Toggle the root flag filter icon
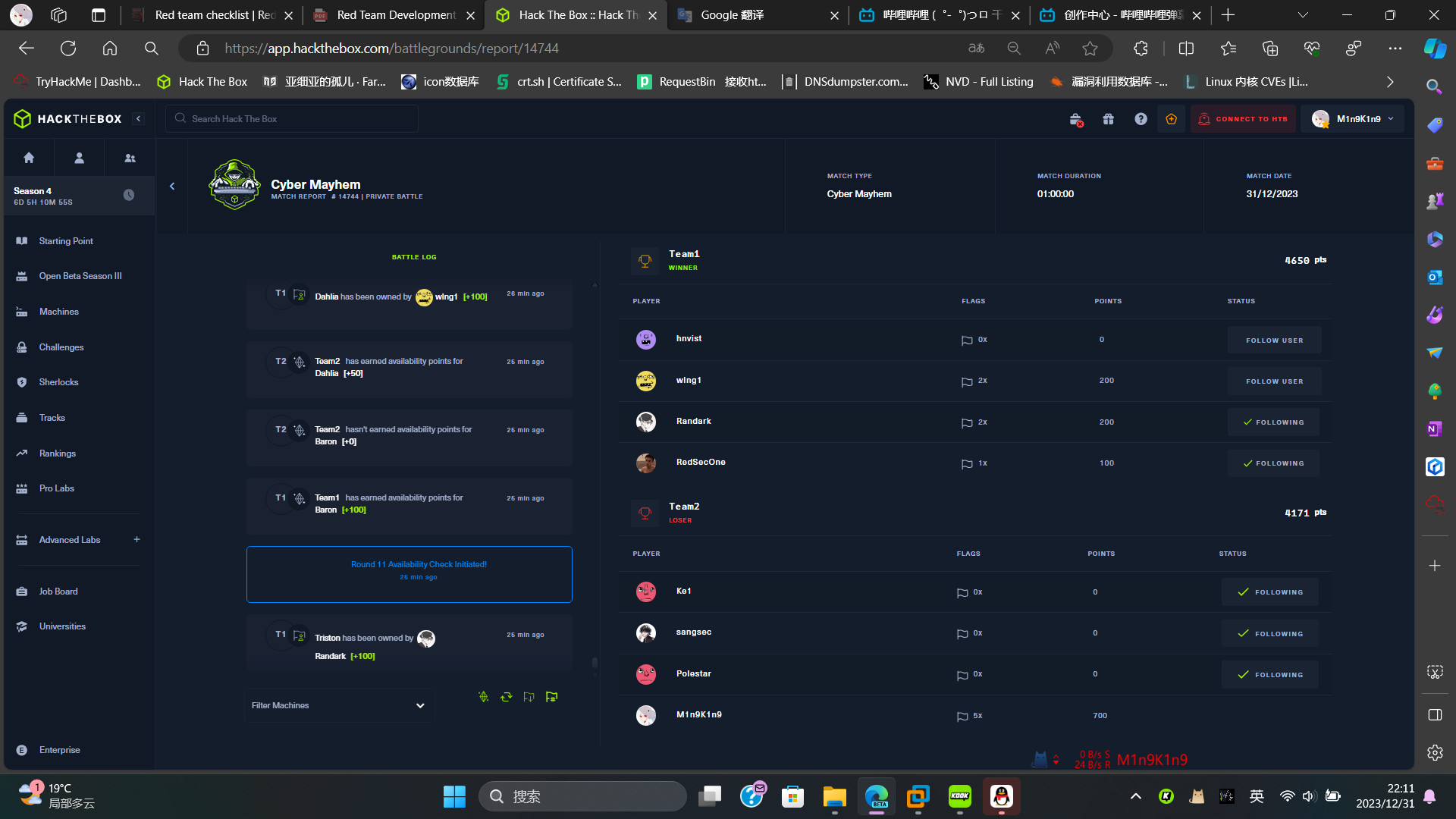The image size is (1456, 819). click(x=552, y=697)
